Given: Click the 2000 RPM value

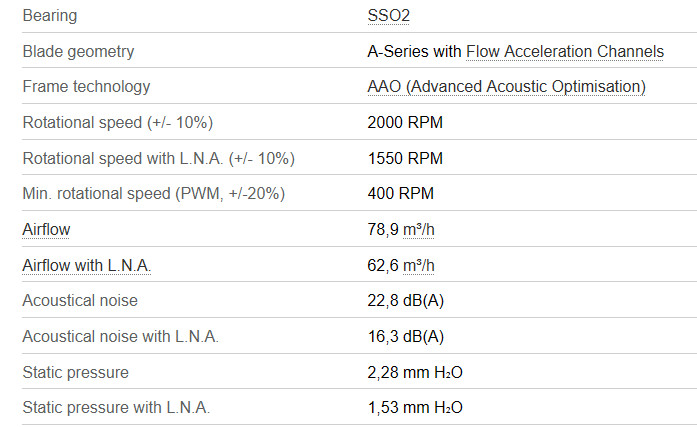Looking at the screenshot, I should click(405, 123).
